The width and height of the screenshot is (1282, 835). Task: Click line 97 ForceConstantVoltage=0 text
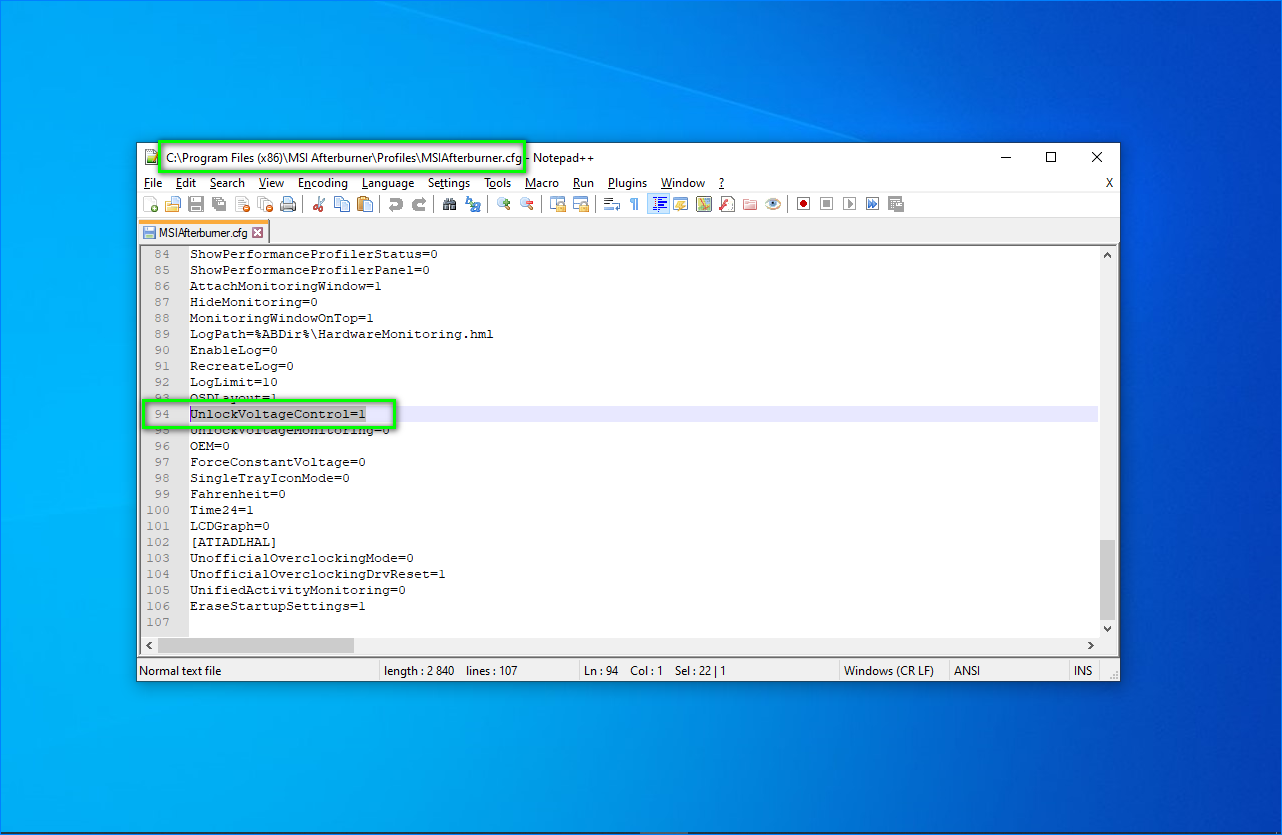pos(277,462)
